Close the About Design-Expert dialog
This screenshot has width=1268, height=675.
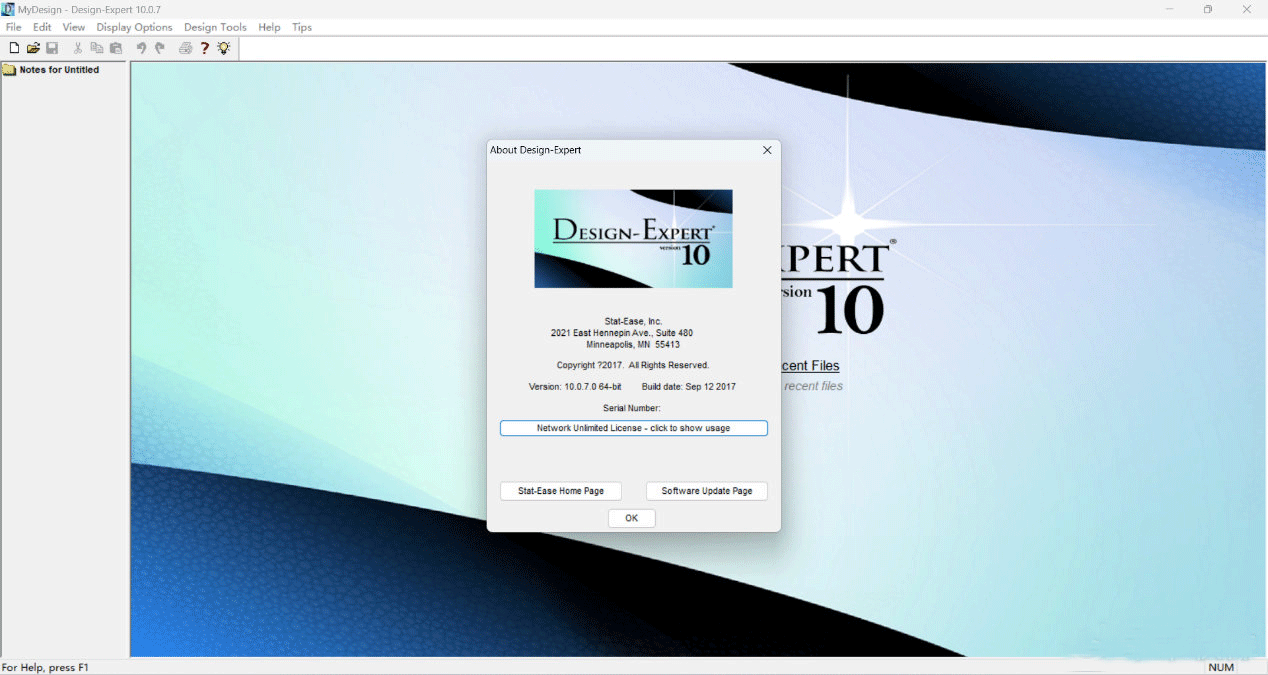tap(767, 150)
